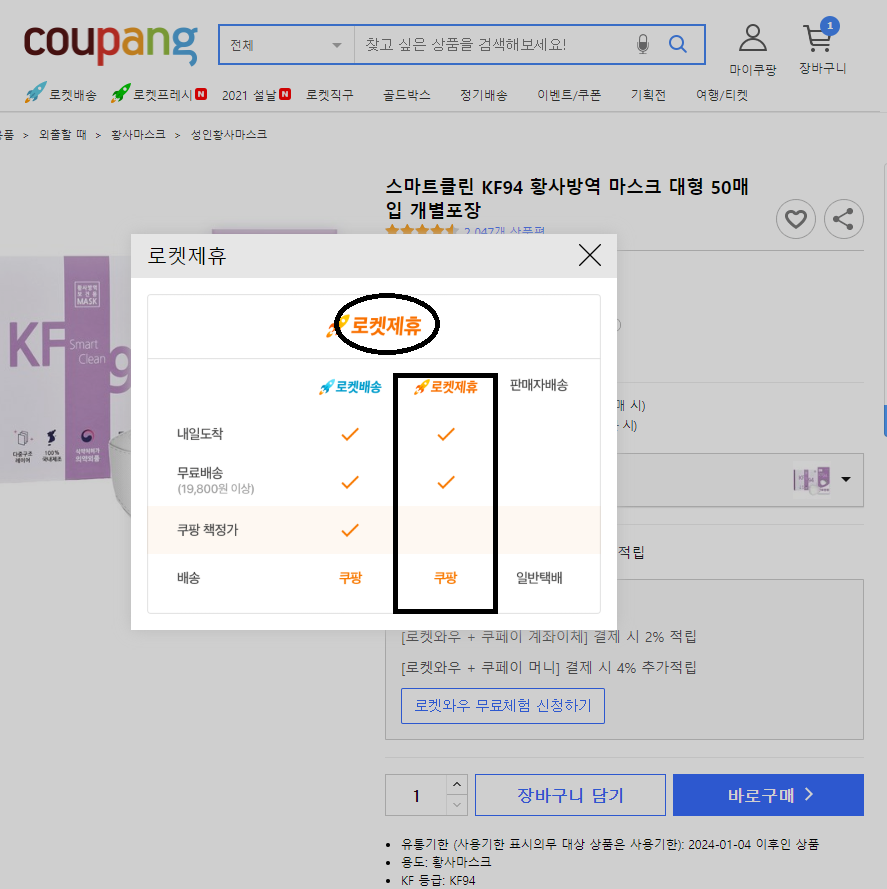Click the 황사마스크 breadcrumb link
This screenshot has height=889, width=887.
138,134
